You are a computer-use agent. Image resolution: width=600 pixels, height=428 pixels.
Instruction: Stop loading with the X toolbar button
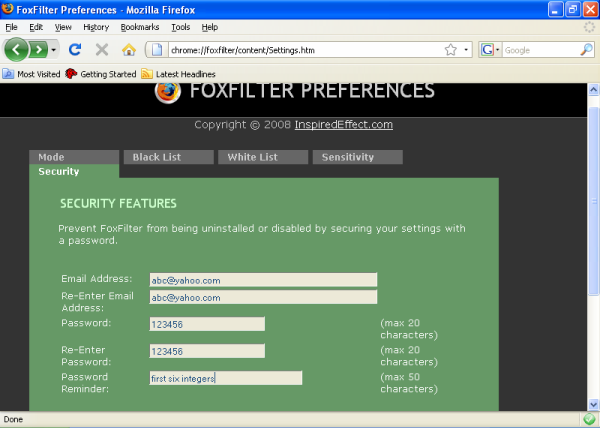point(102,50)
